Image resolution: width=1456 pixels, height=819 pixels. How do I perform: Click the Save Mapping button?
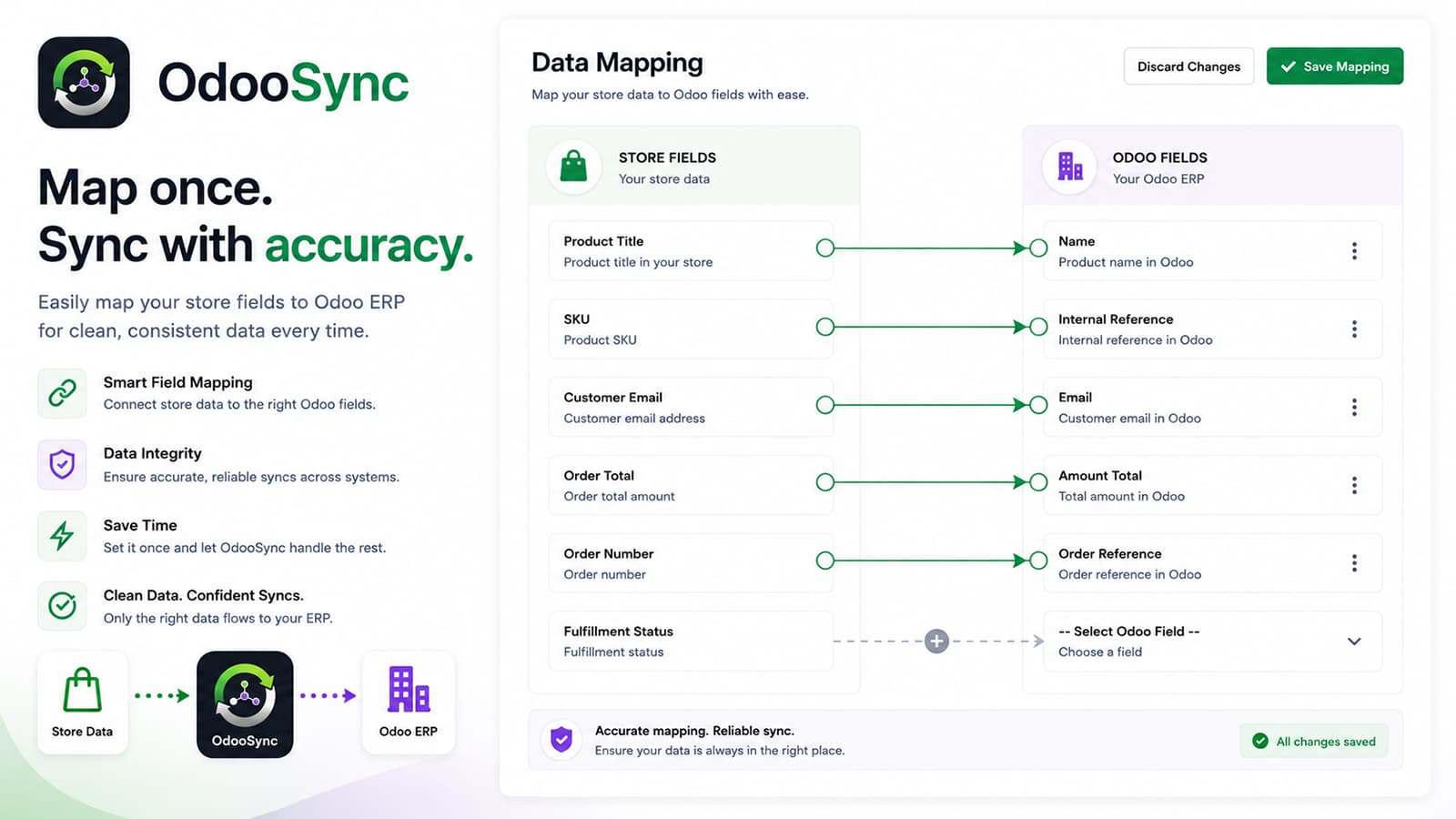click(x=1335, y=66)
